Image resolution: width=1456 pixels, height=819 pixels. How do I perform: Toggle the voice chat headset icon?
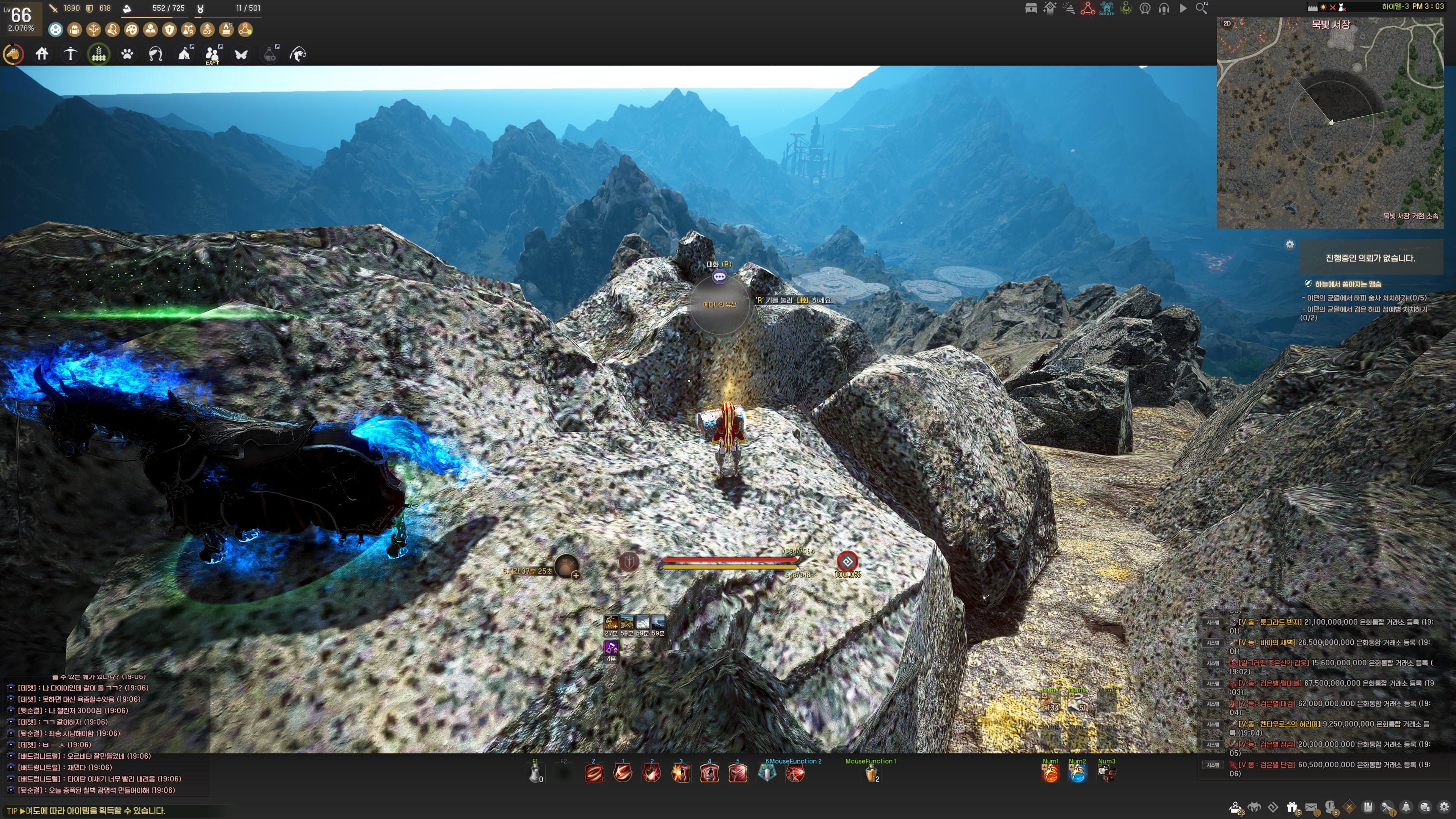pos(1164,8)
